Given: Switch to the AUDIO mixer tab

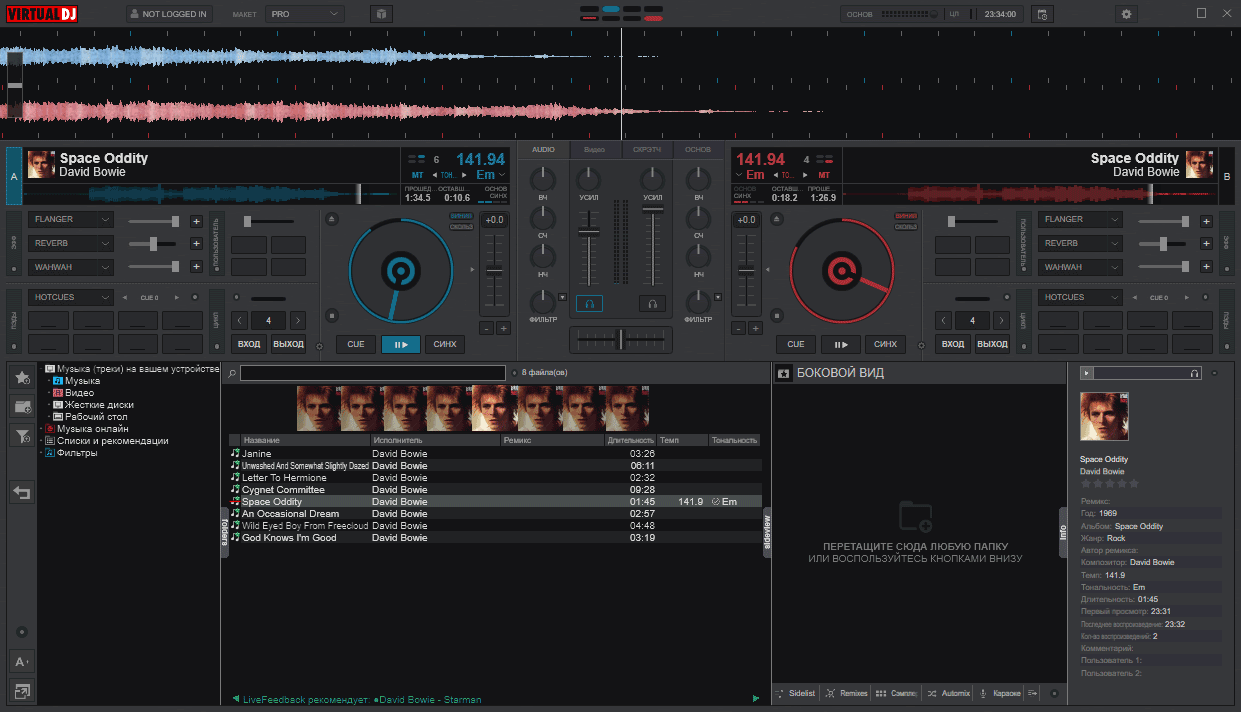Looking at the screenshot, I should [543, 150].
